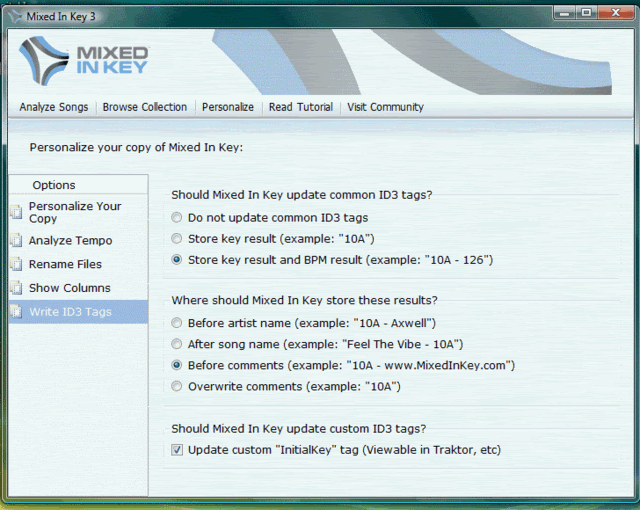This screenshot has width=640, height=510.
Task: Click the Analyze Tempo page icon
Action: coord(16,240)
